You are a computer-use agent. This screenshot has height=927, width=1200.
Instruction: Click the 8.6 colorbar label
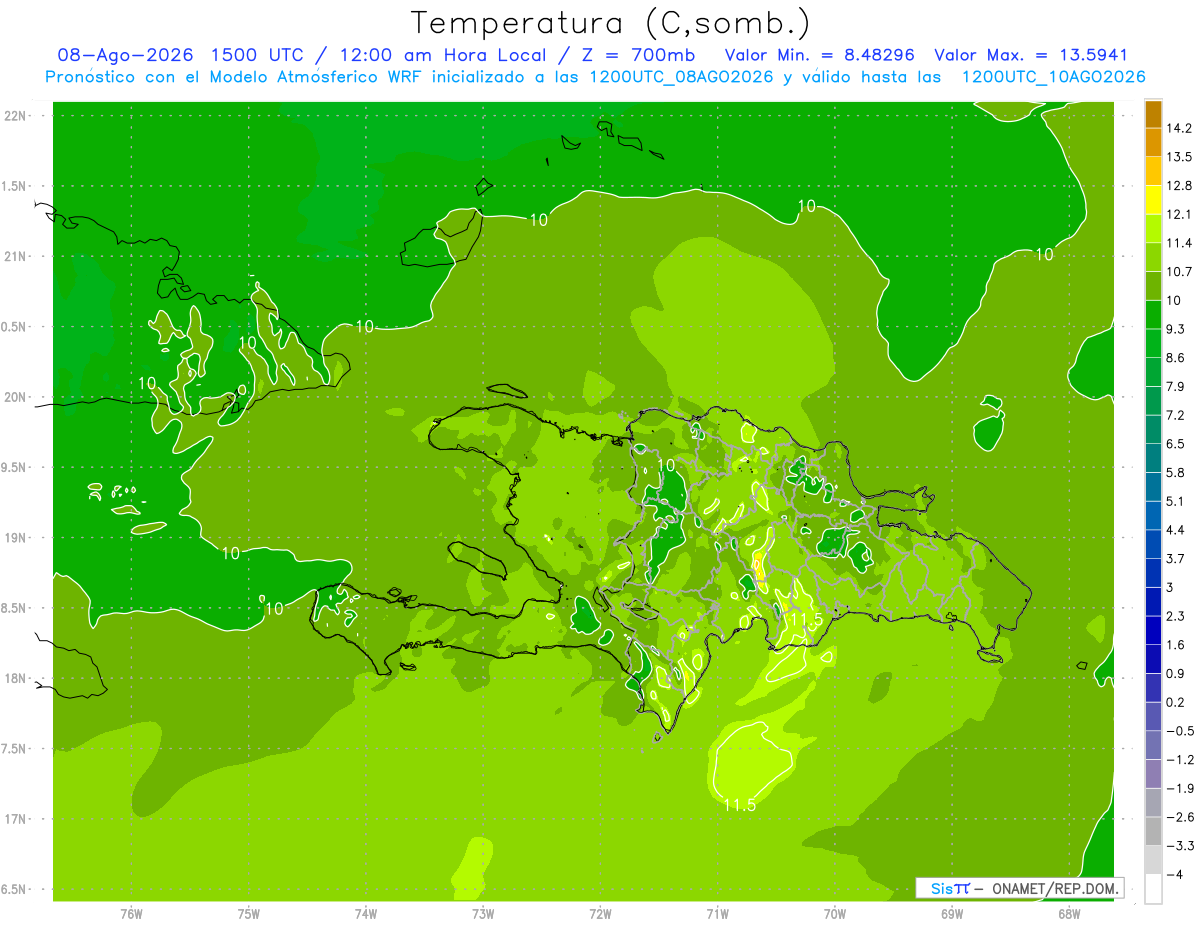1175,357
